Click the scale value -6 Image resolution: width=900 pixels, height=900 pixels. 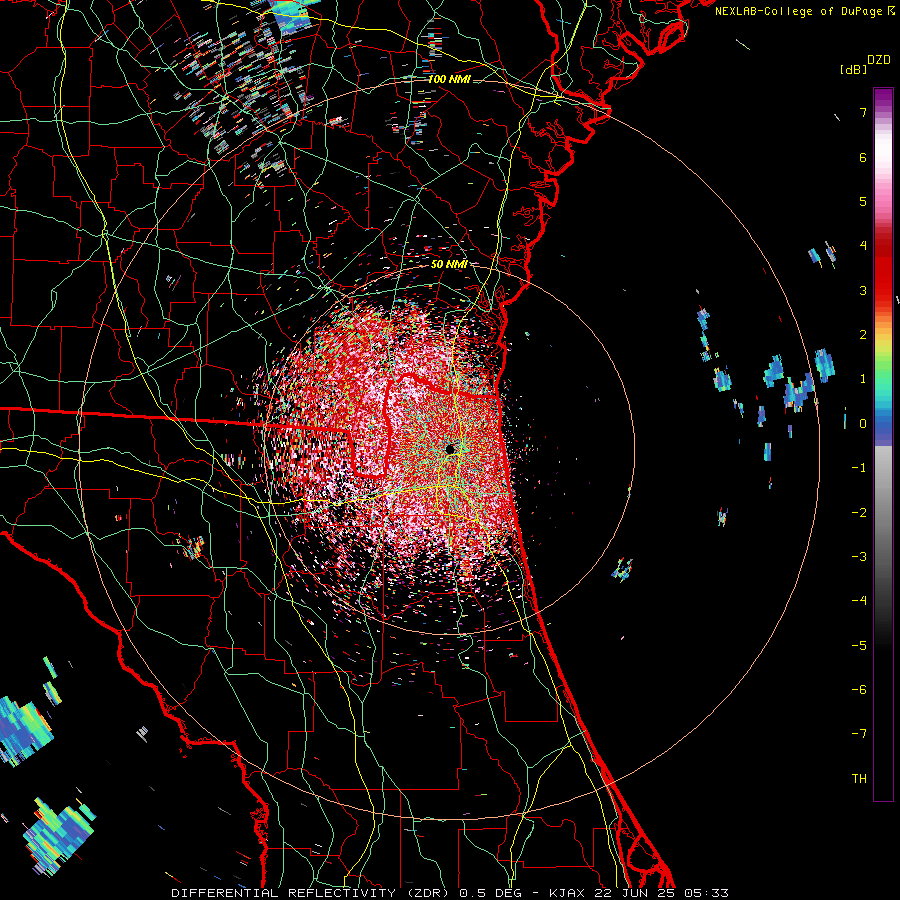(859, 690)
